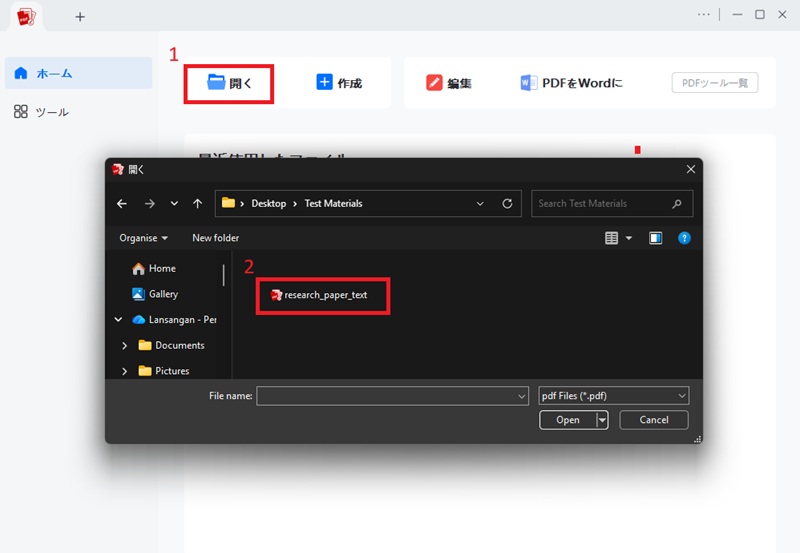The image size is (800, 553).
Task: Click the Open button in dialog
Action: pos(568,420)
